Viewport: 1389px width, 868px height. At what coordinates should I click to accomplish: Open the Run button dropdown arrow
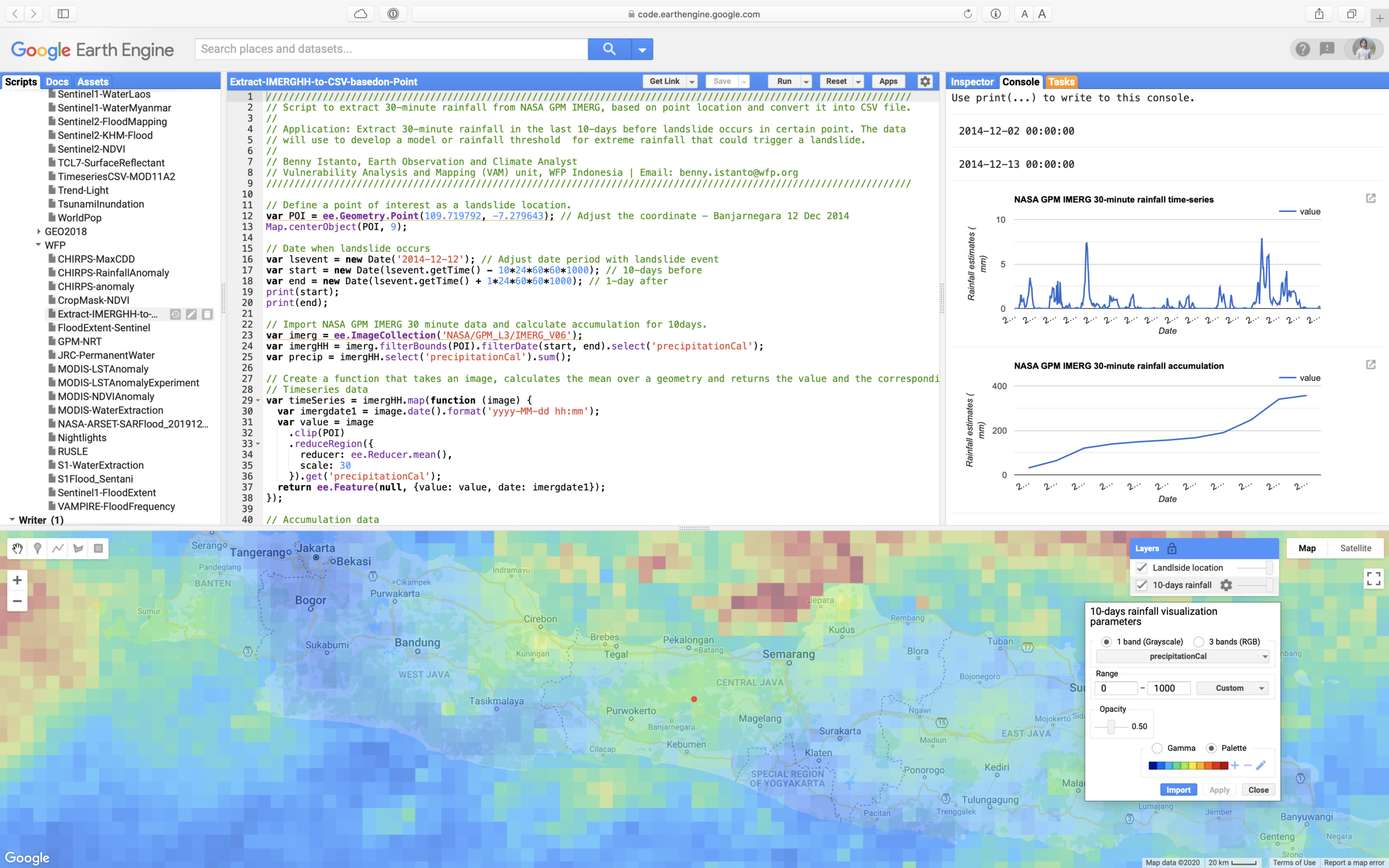(806, 81)
